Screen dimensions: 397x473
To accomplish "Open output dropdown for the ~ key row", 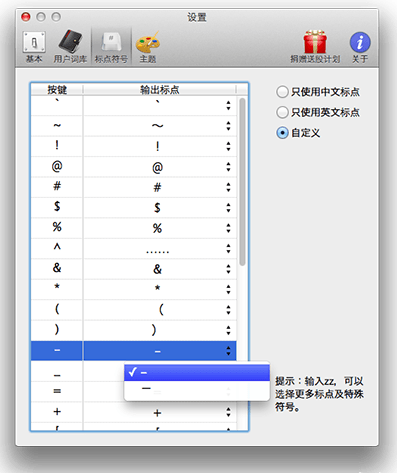I will pyautogui.click(x=228, y=126).
